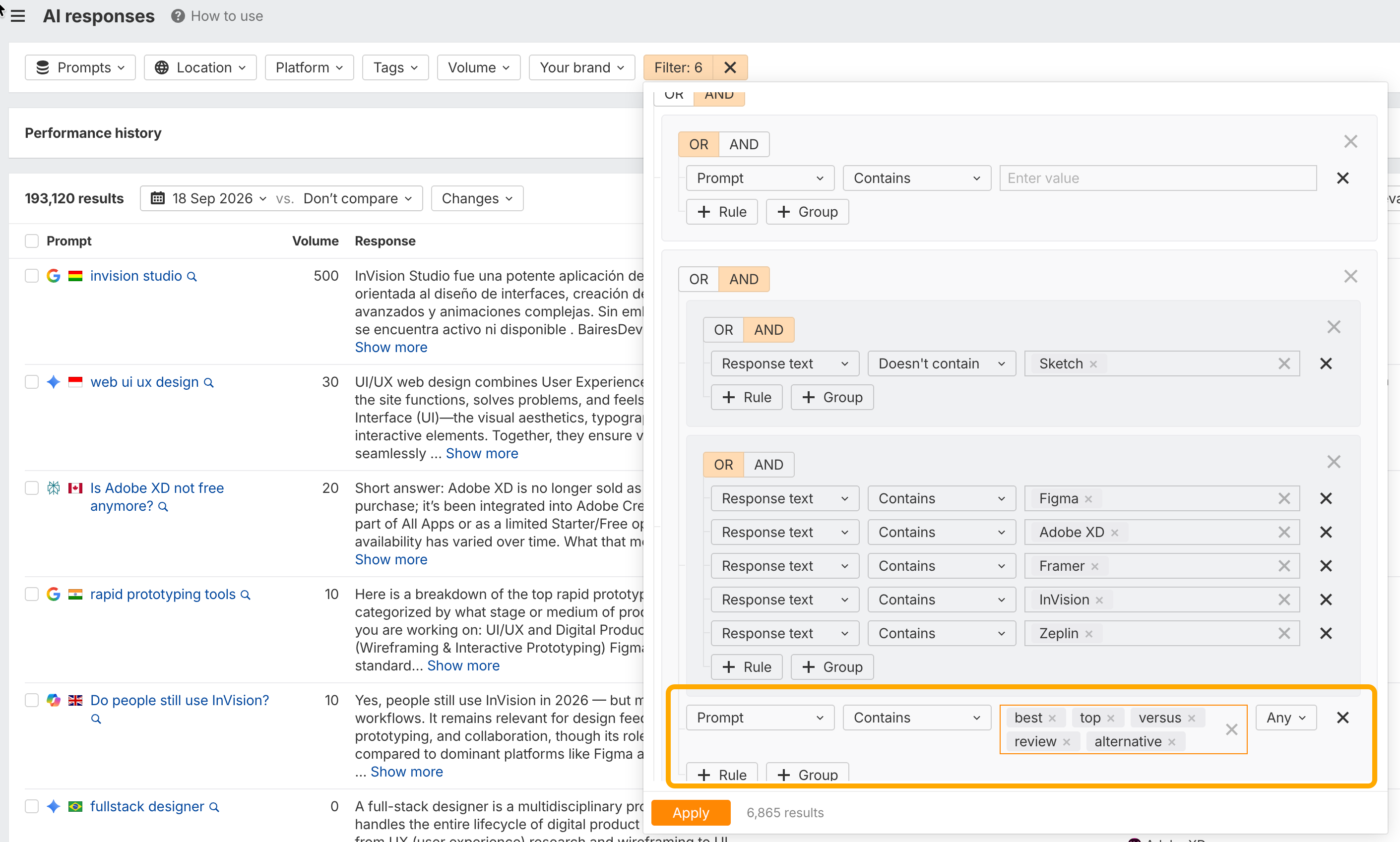Screen dimensions: 1400x842
Task: Clear all filters with Filter: 6 X icon
Action: 730,67
